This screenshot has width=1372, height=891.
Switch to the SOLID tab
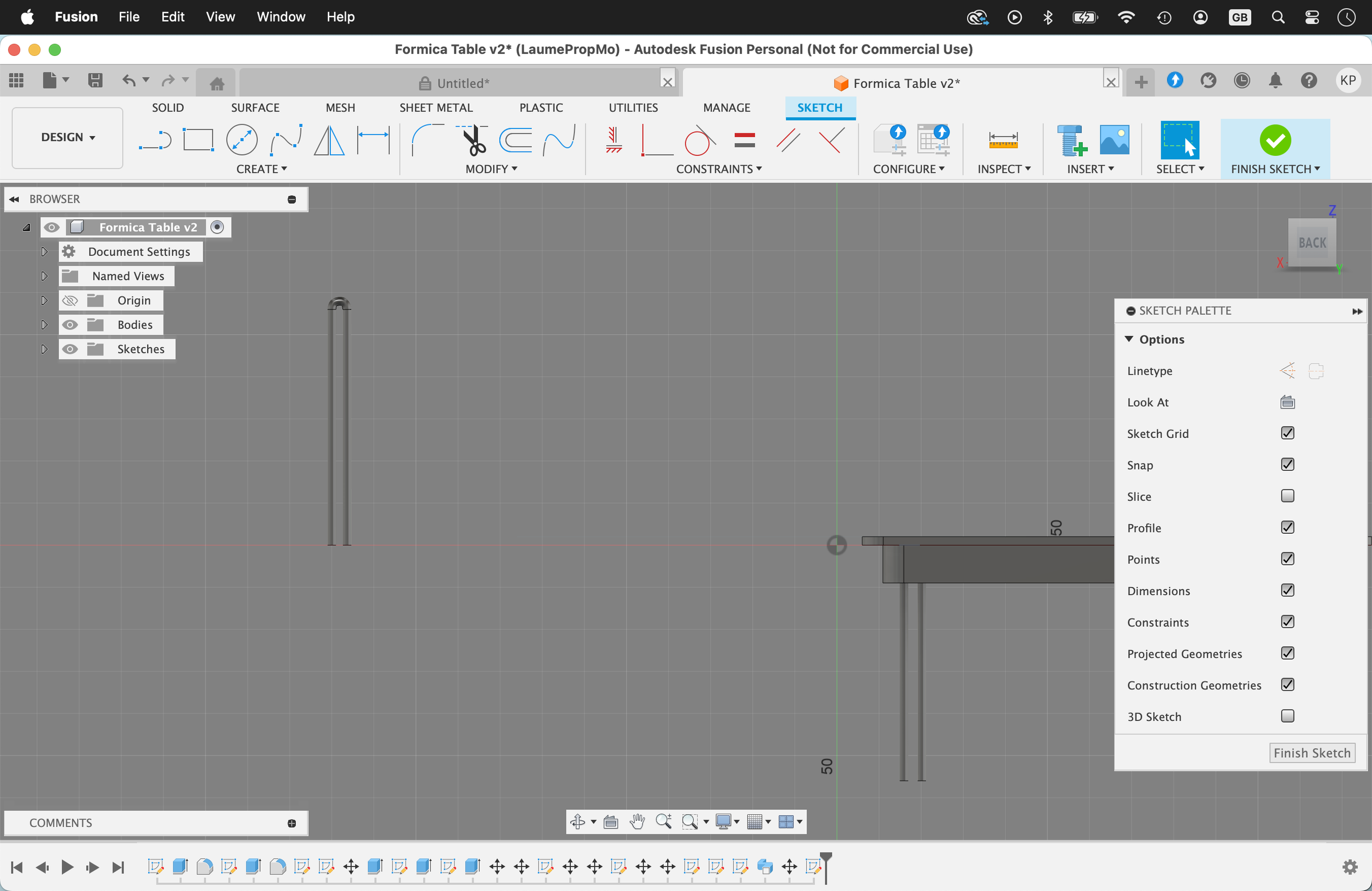pos(168,108)
